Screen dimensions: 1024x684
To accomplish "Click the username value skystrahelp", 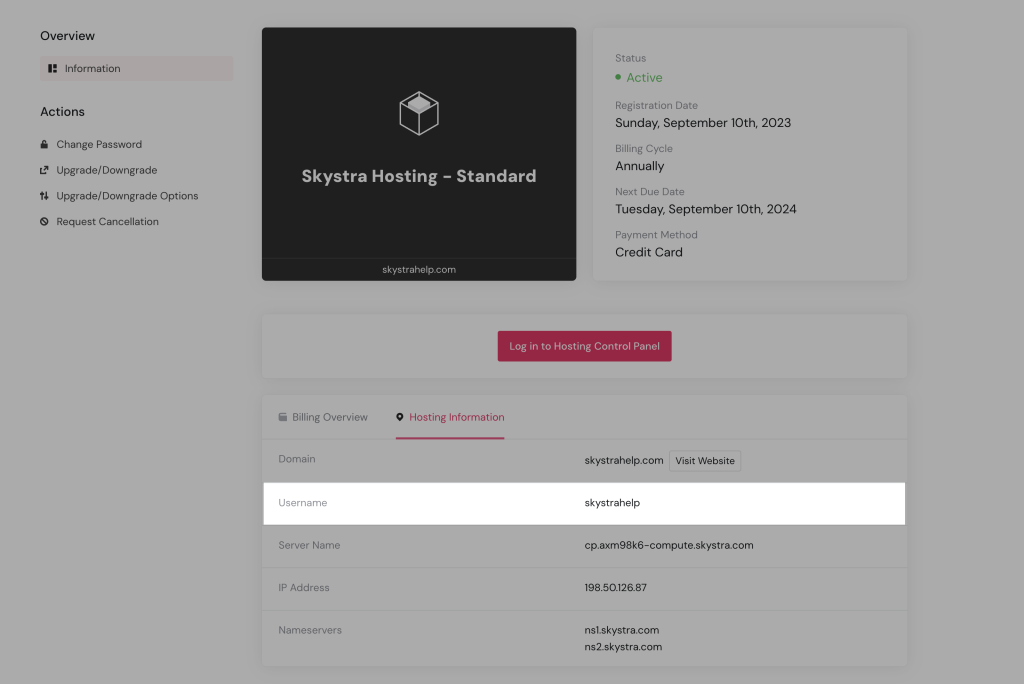I will (x=612, y=503).
